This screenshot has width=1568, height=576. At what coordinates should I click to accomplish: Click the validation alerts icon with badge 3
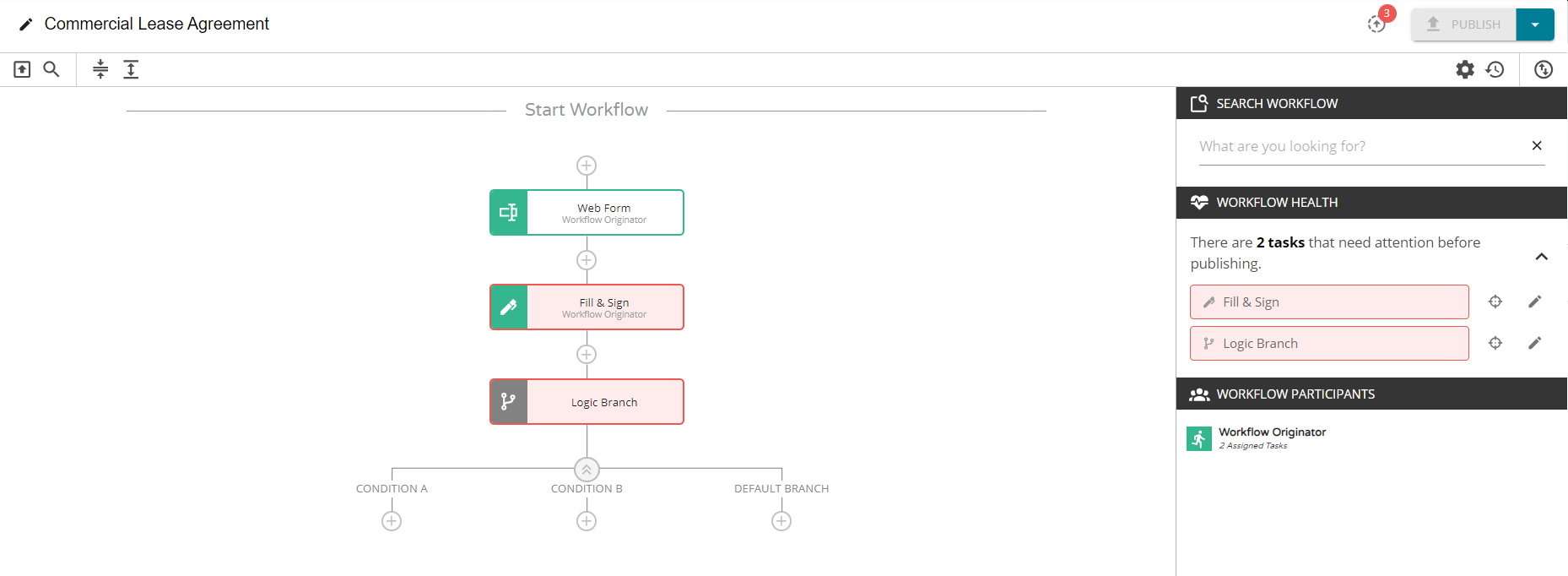(x=1376, y=24)
